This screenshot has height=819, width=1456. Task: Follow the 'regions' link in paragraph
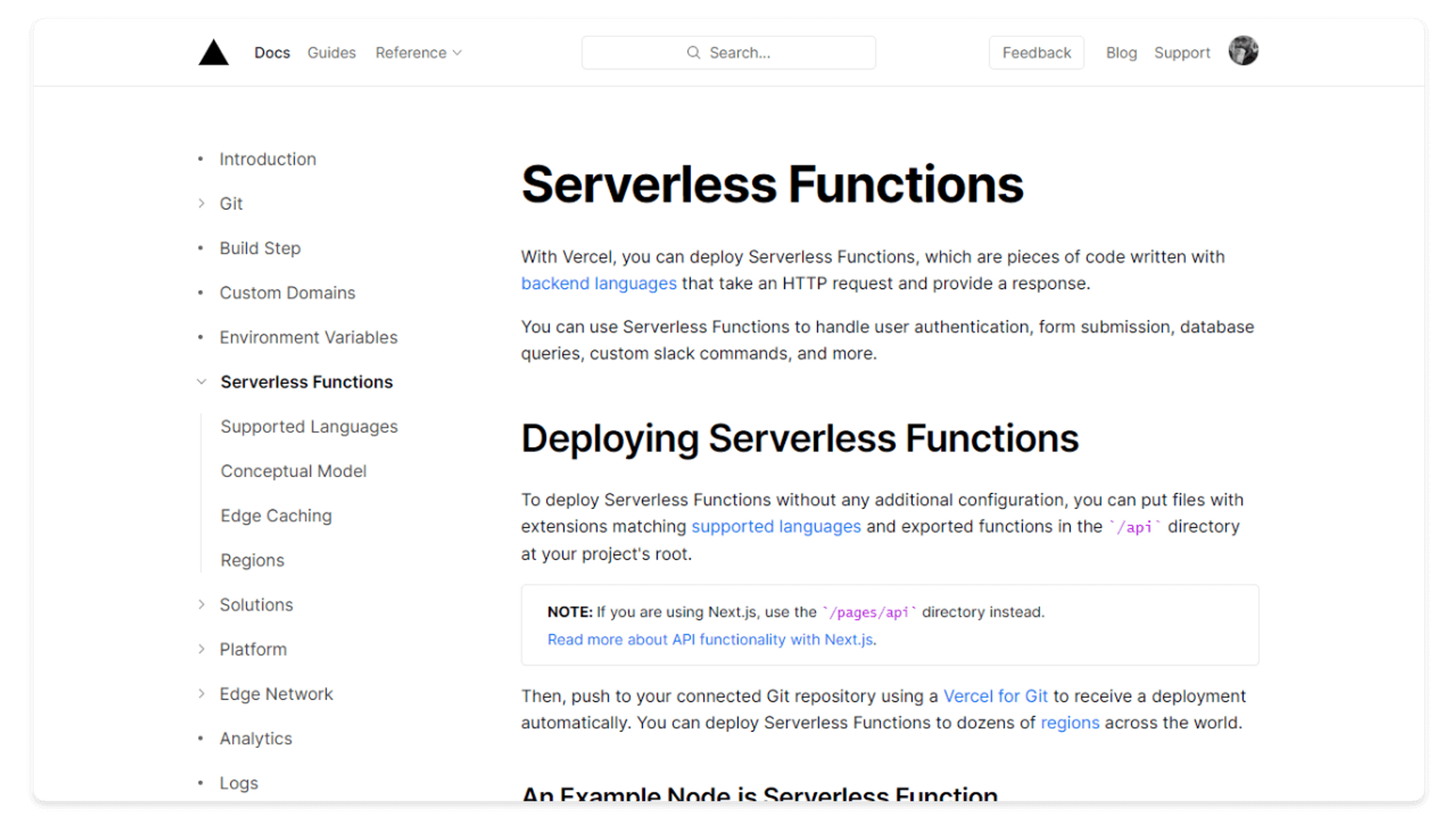tap(1070, 723)
